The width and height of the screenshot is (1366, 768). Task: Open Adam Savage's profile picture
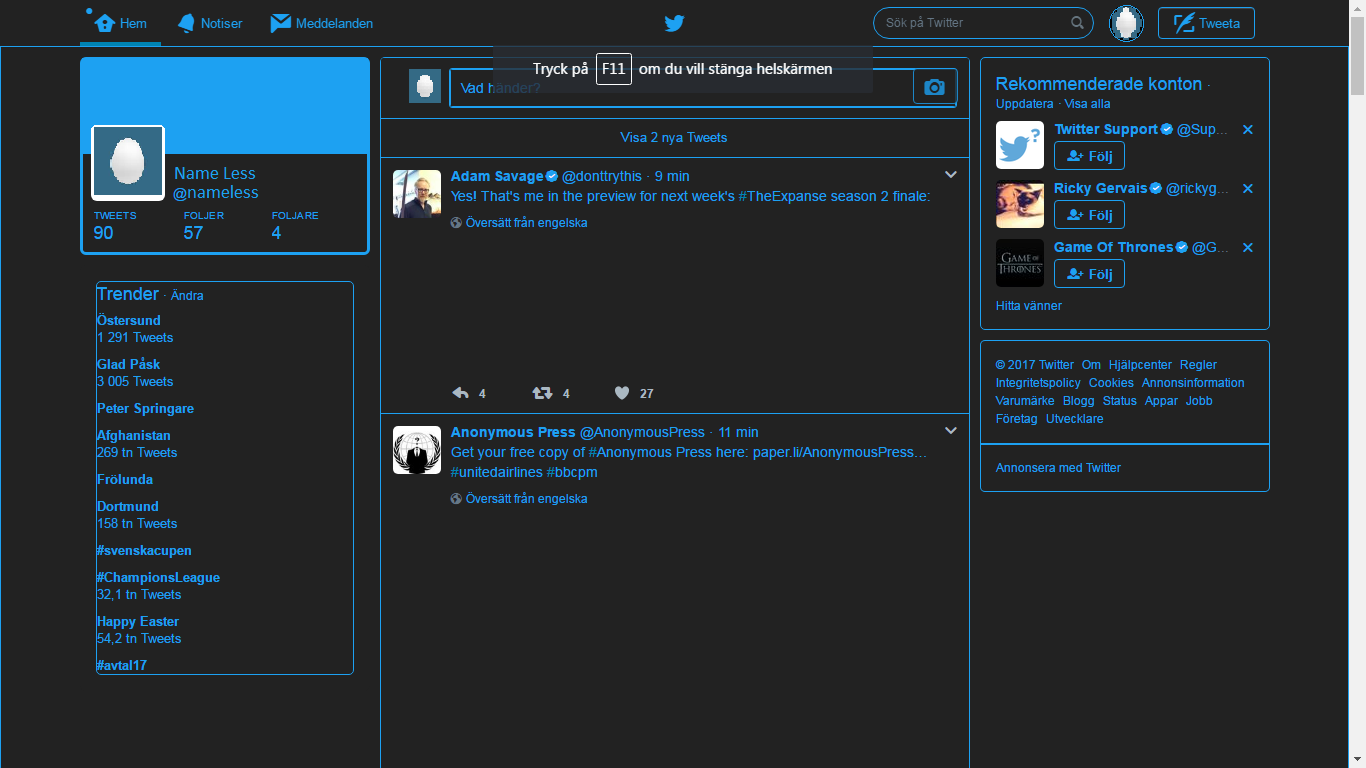[417, 194]
